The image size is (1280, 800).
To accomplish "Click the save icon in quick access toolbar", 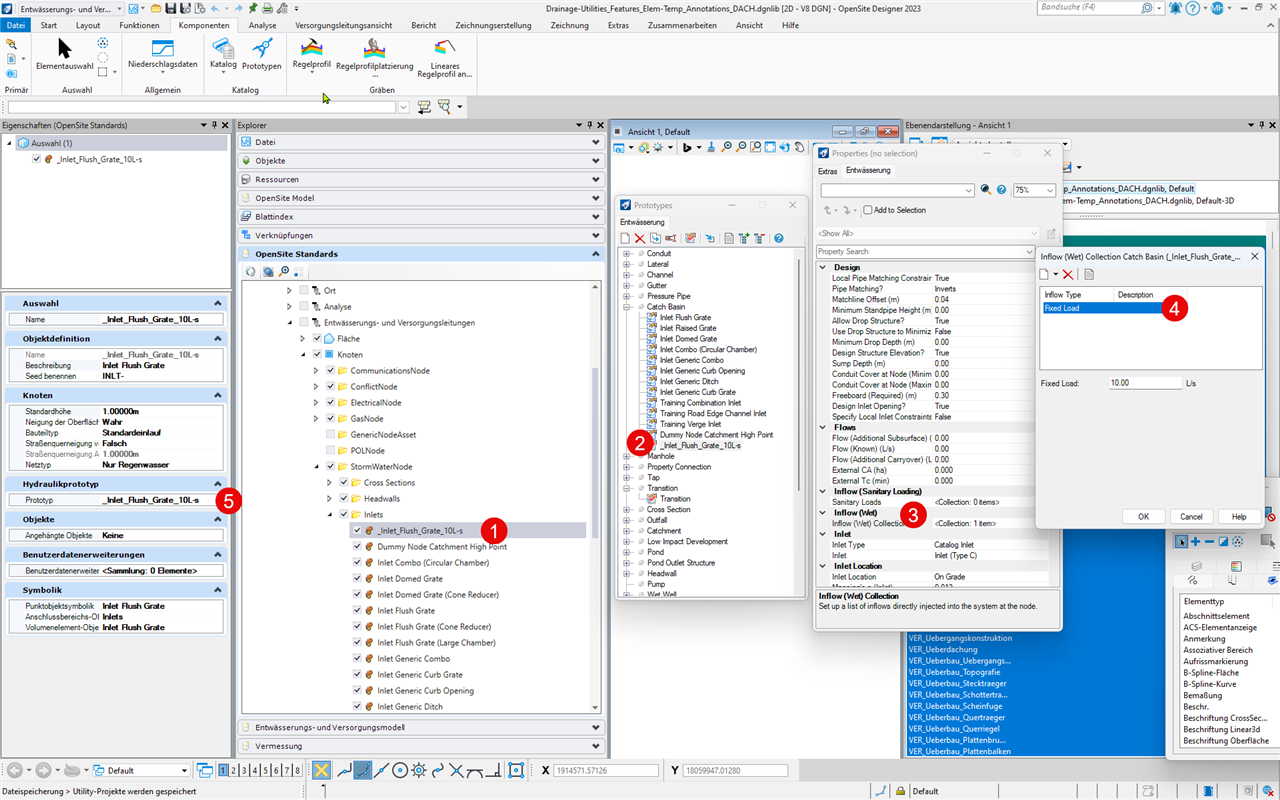I will point(172,8).
